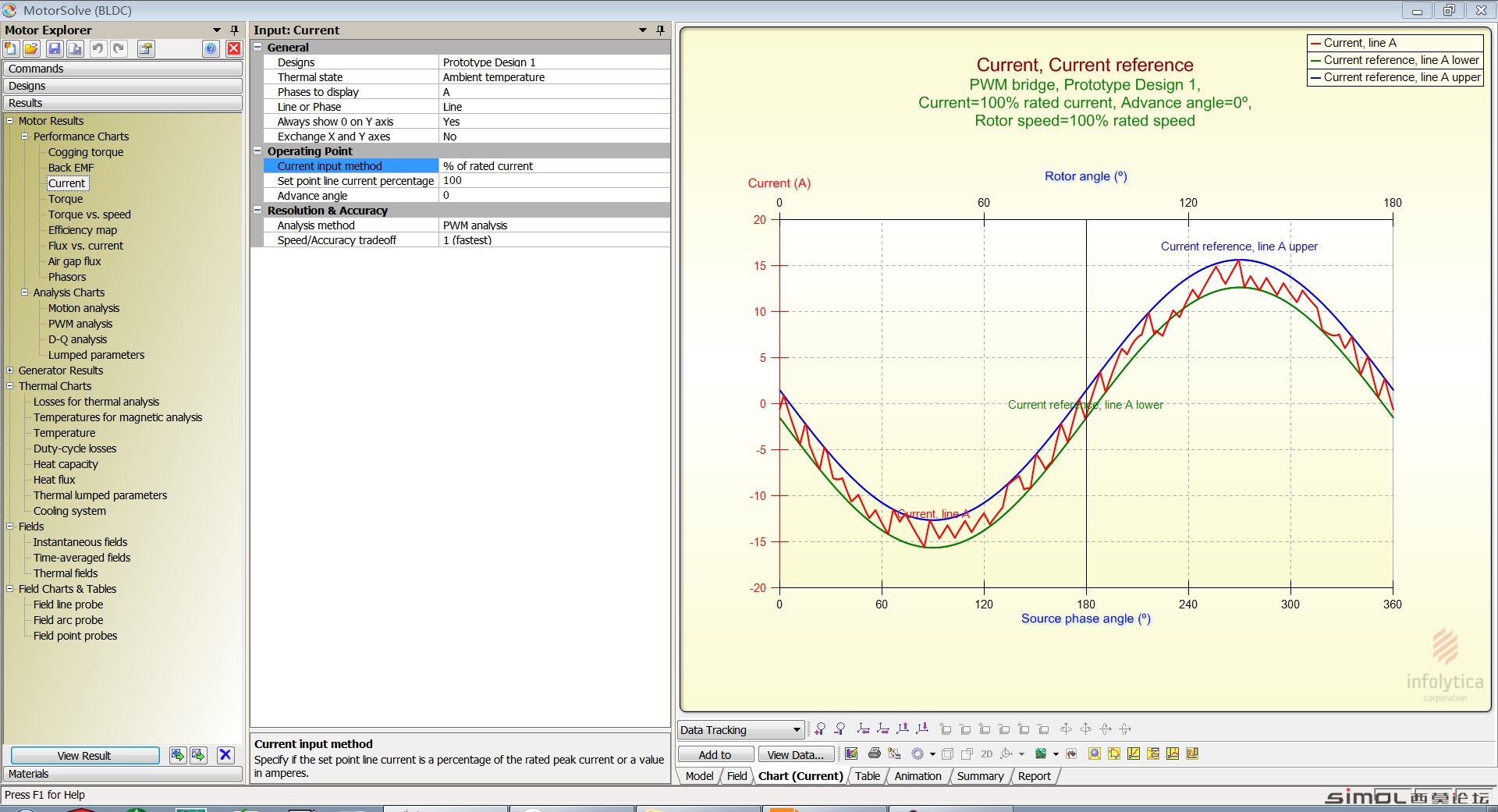Select Efficiency map in the tree
Screen dimensions: 1498x812
[83, 230]
